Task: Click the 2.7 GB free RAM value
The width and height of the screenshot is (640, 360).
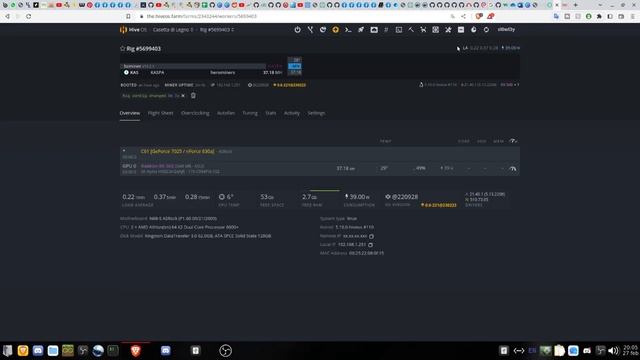Action: tap(309, 197)
